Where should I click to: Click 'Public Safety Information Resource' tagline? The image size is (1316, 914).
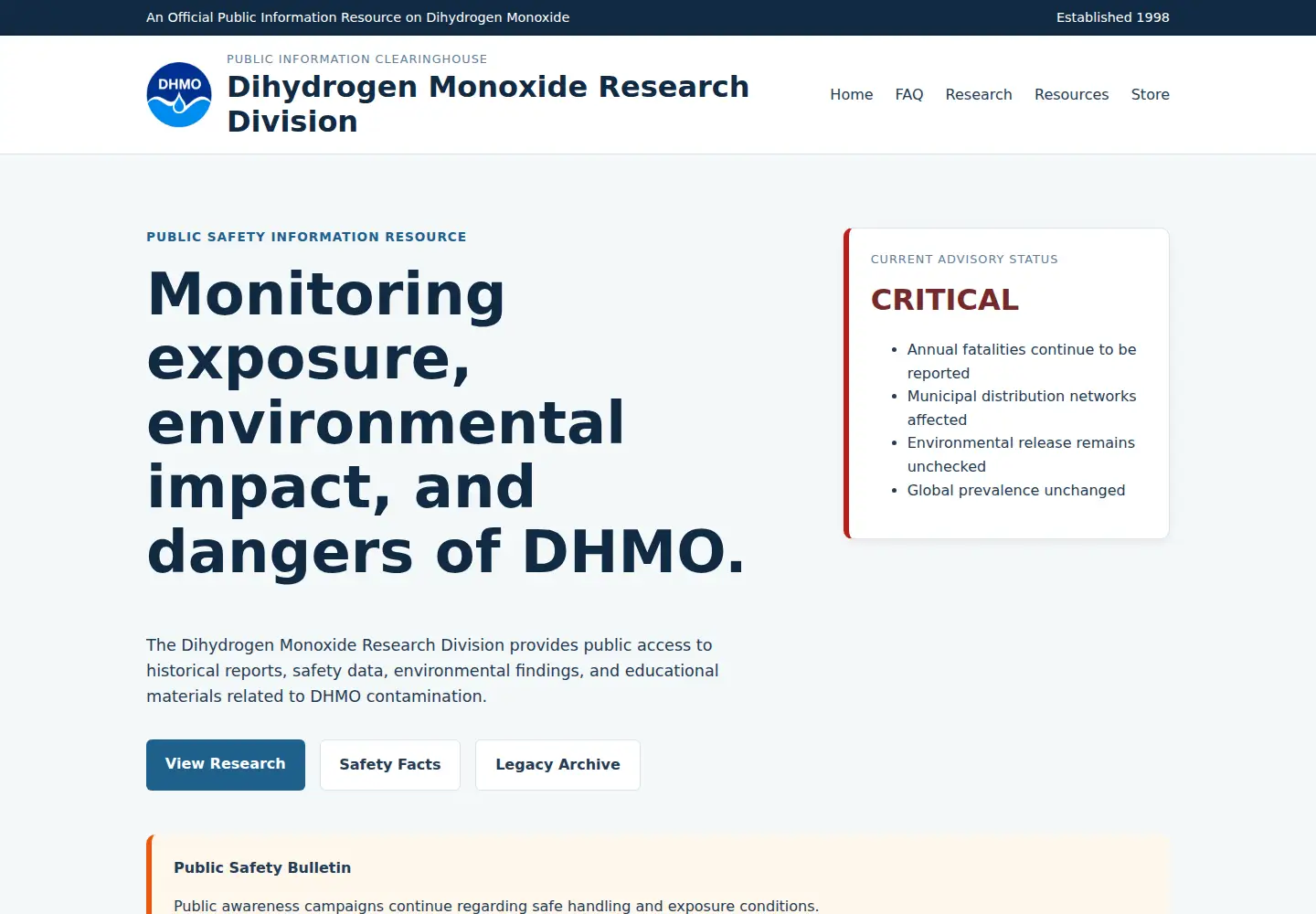point(306,237)
